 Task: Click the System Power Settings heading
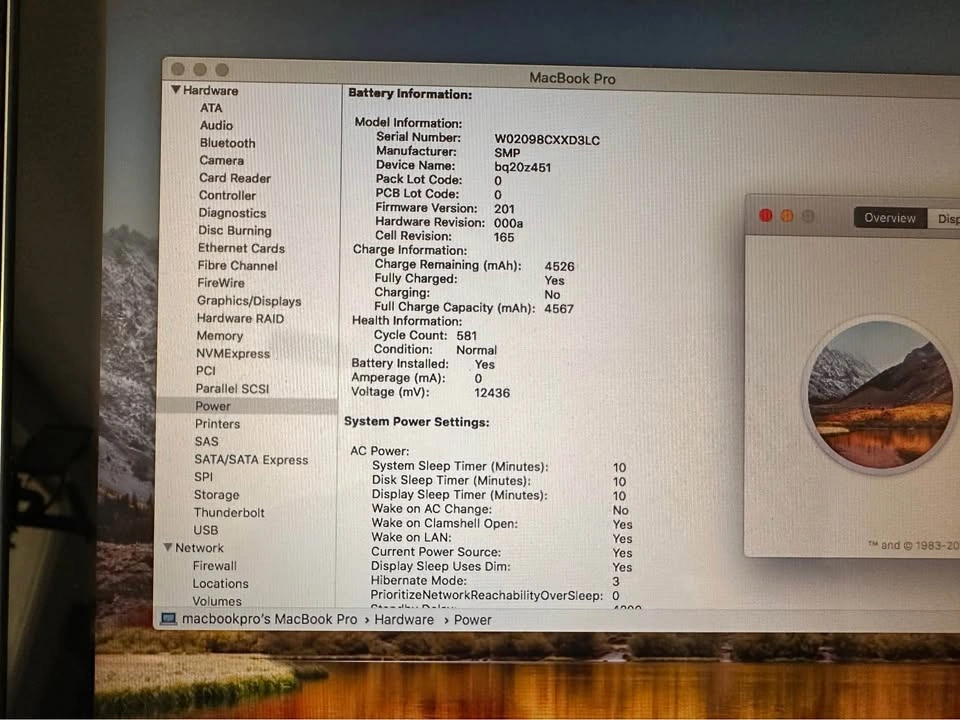click(x=416, y=422)
